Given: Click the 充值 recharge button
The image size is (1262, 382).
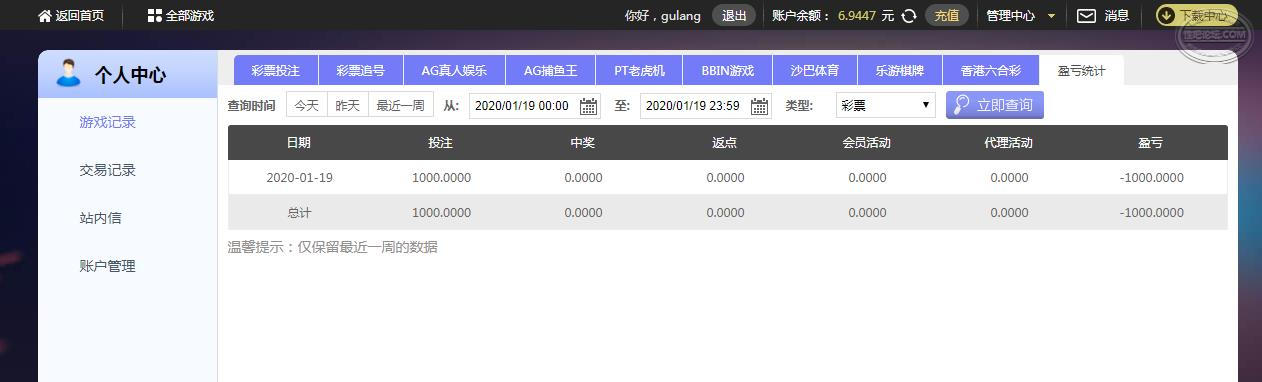Looking at the screenshot, I should [x=946, y=16].
